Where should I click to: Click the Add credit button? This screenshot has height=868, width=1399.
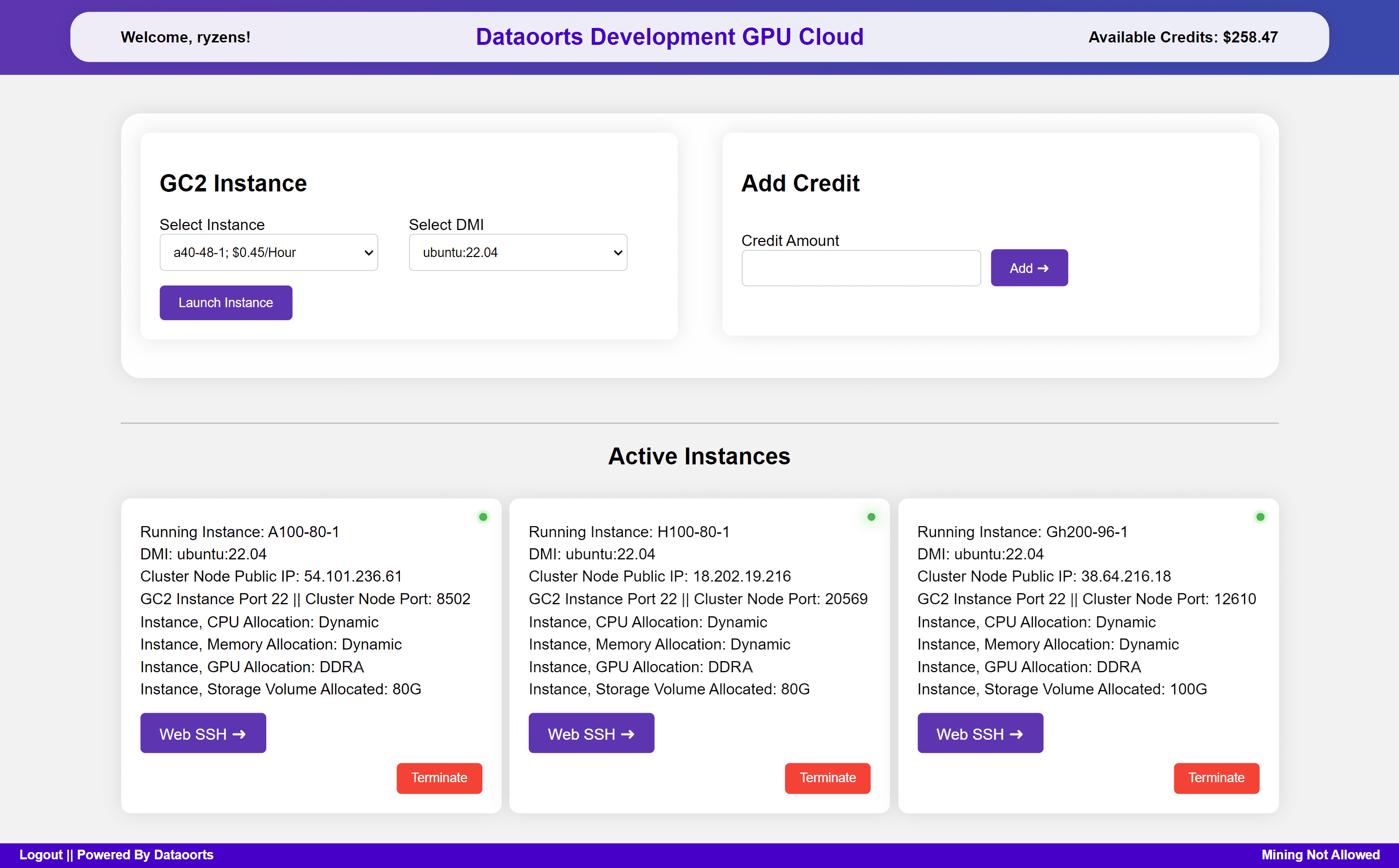pos(1029,268)
